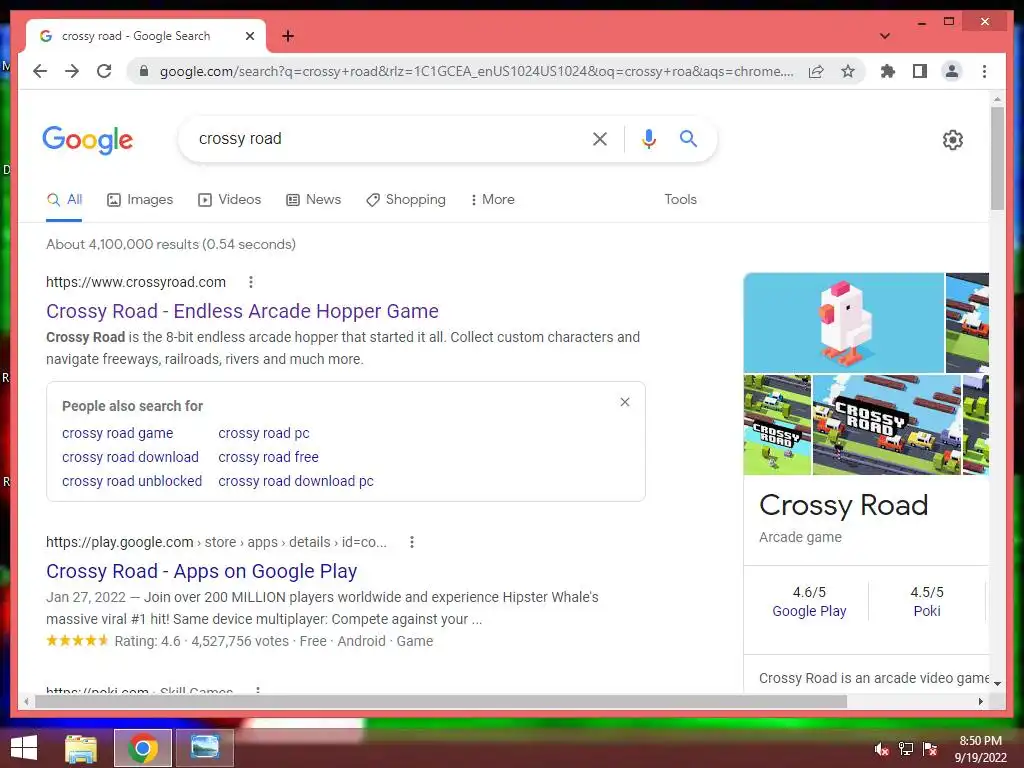Screen dimensions: 1024x768
Task: Open the picture app in the taskbar
Action: point(205,748)
